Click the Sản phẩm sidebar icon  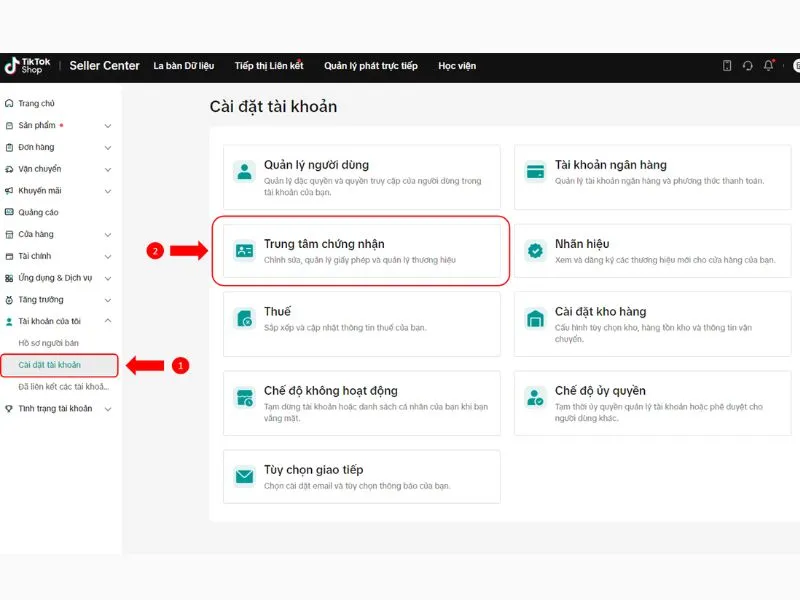pyautogui.click(x=9, y=126)
